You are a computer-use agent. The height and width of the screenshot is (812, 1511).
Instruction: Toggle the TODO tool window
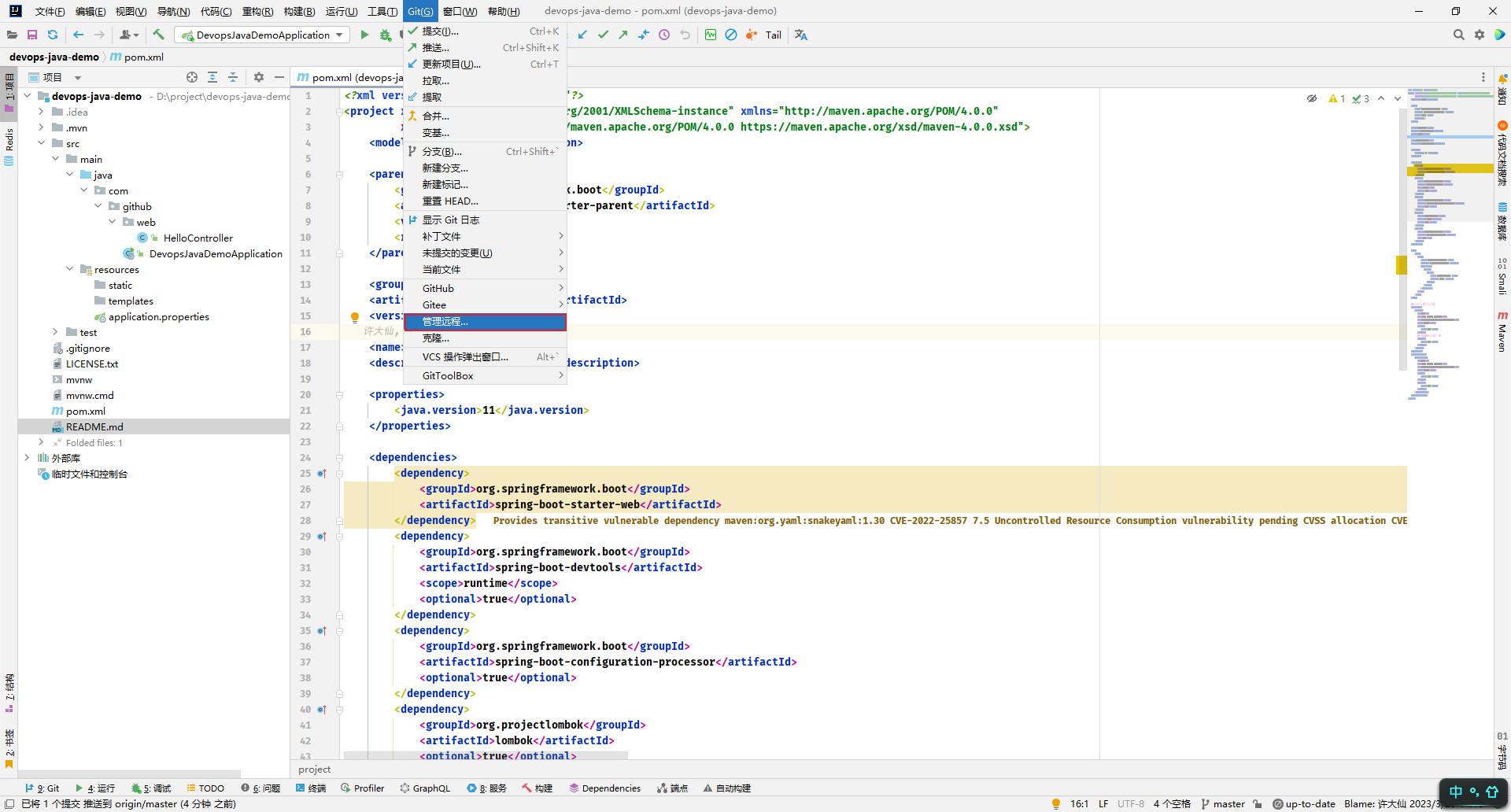(x=205, y=788)
